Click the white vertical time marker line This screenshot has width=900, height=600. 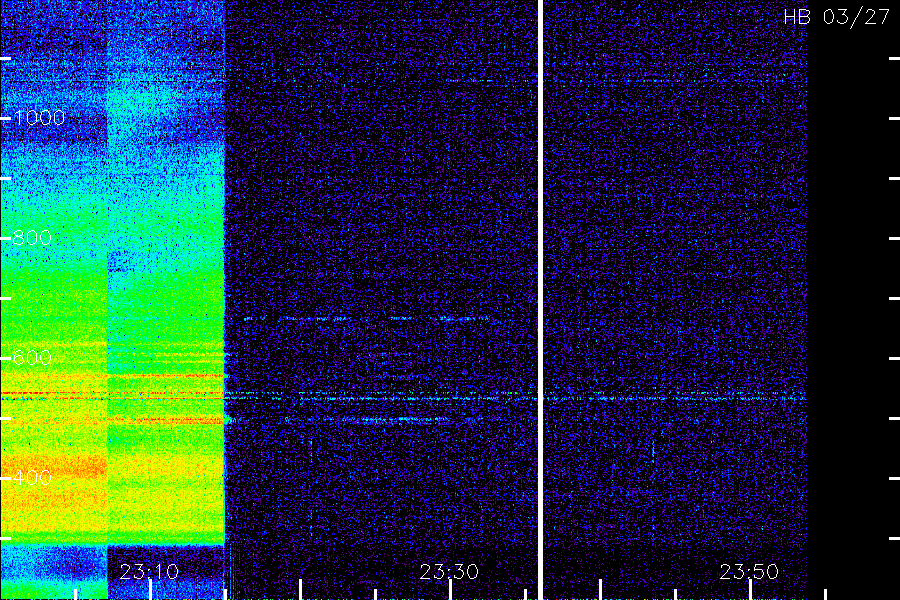[540, 300]
